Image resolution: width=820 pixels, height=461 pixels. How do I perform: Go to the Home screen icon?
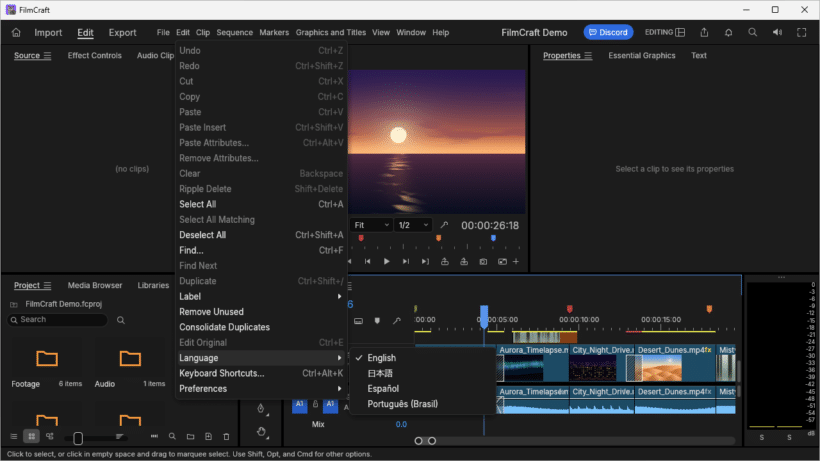tap(16, 32)
